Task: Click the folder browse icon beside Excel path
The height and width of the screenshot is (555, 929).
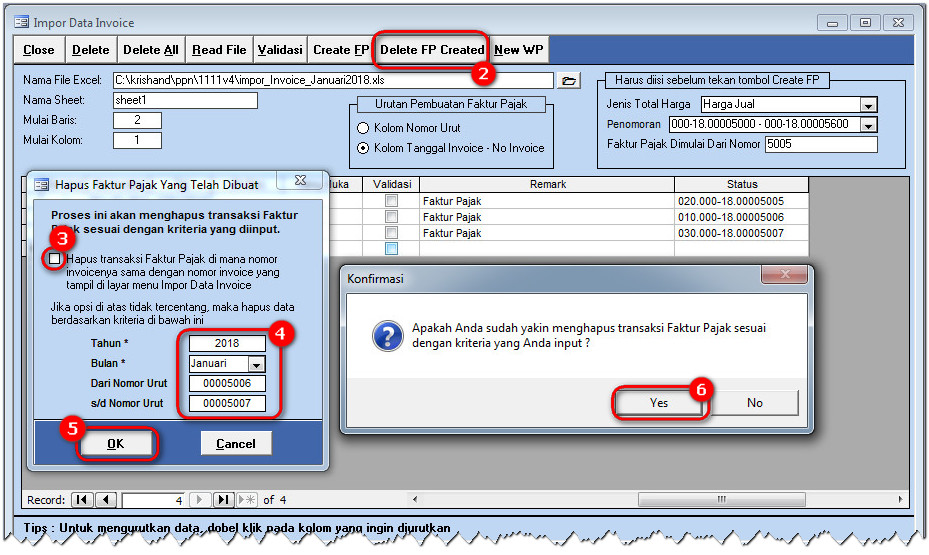Action: [568, 80]
